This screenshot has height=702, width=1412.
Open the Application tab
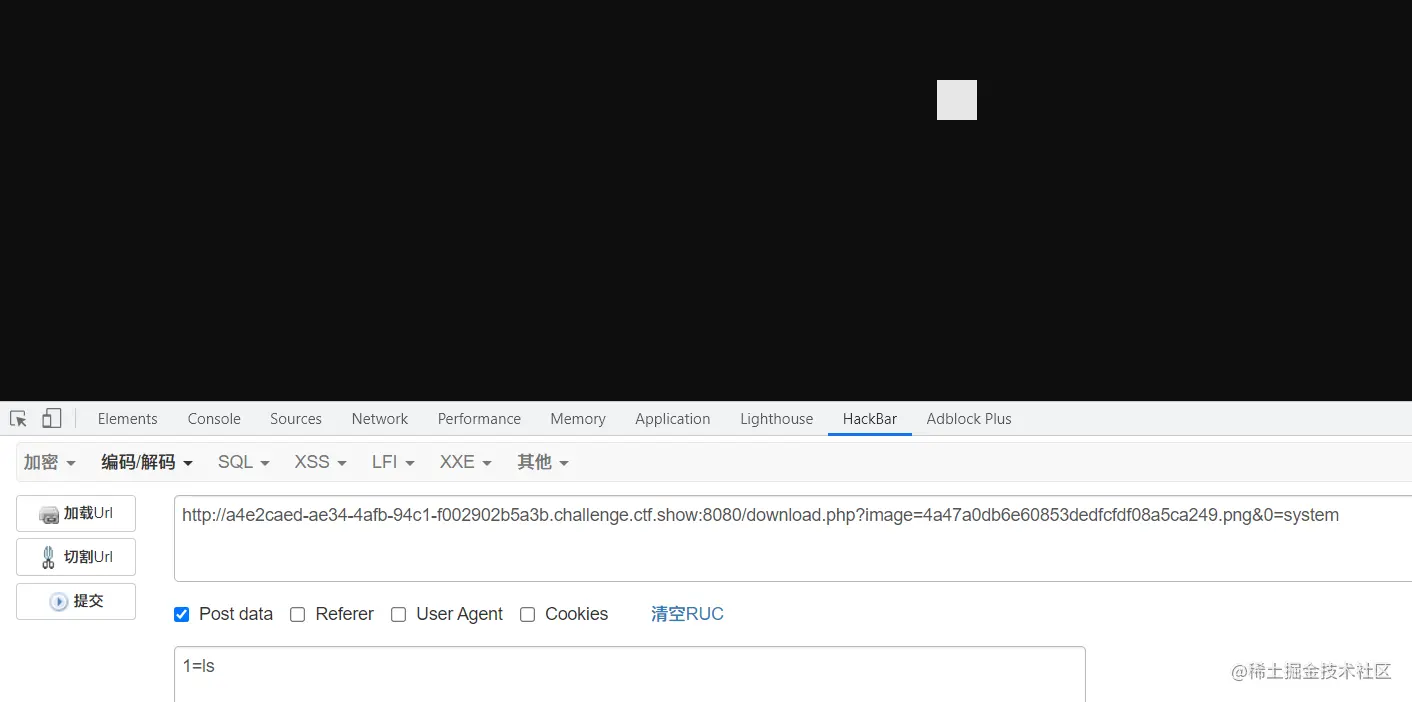coord(672,419)
